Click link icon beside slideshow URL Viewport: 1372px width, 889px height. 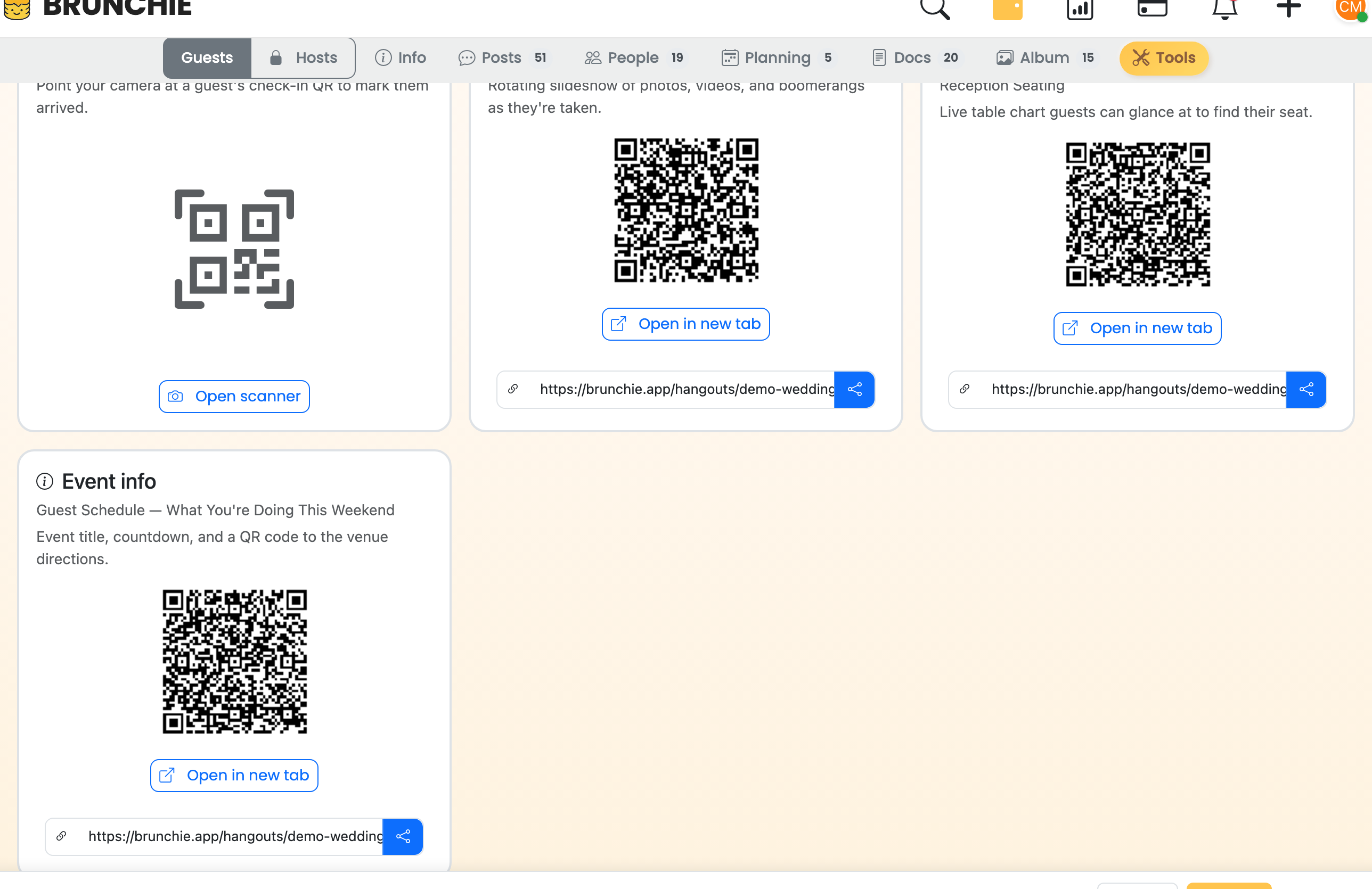(512, 389)
